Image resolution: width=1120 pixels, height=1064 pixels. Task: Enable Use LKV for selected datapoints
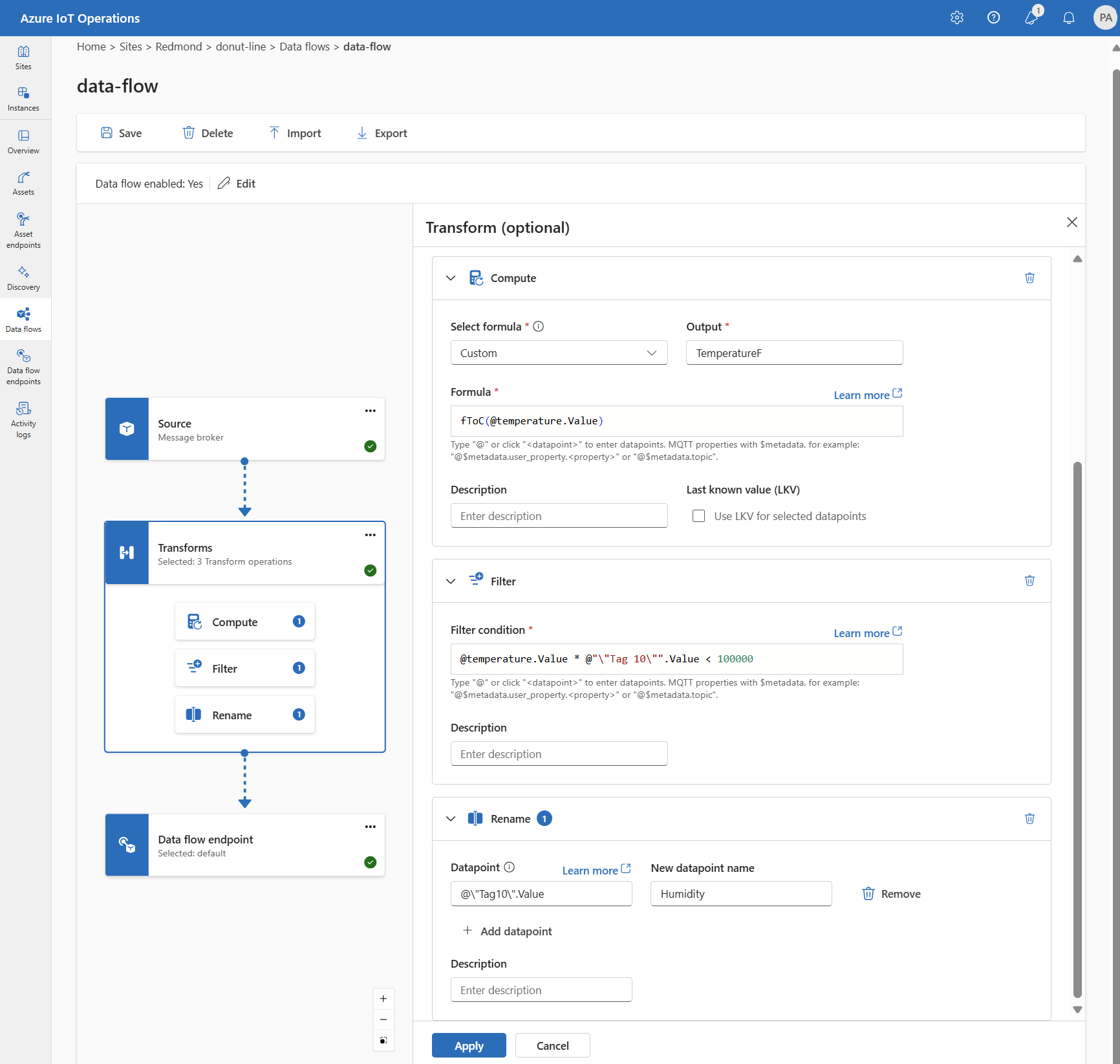[x=698, y=516]
